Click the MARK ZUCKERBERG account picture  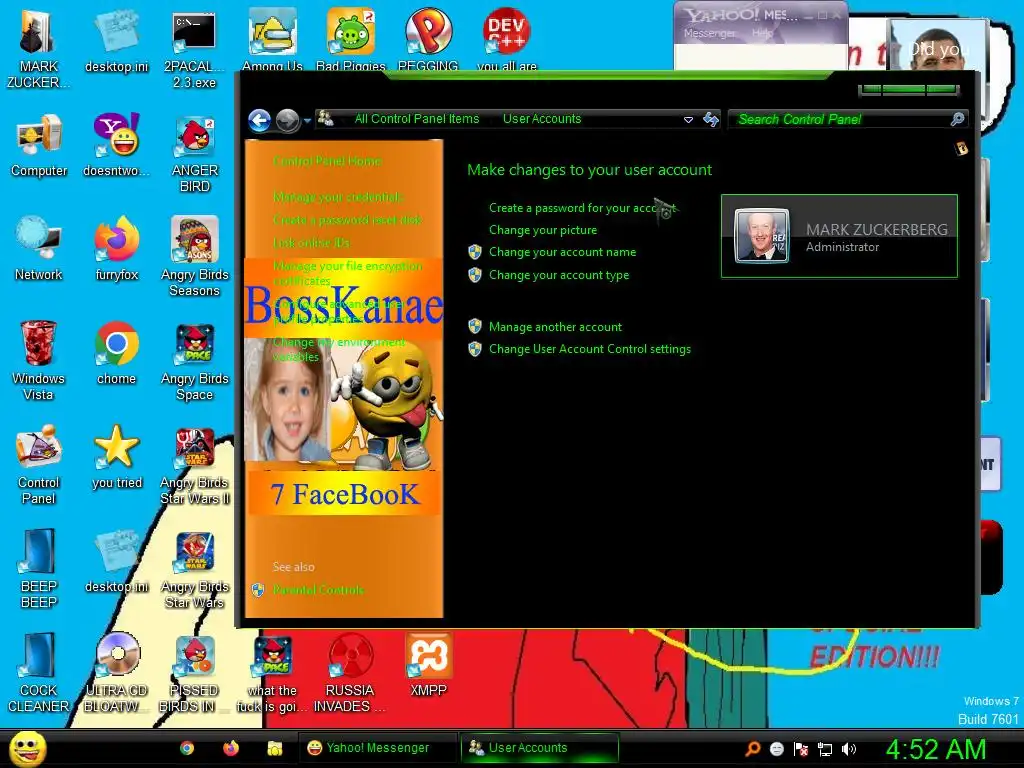tap(761, 236)
